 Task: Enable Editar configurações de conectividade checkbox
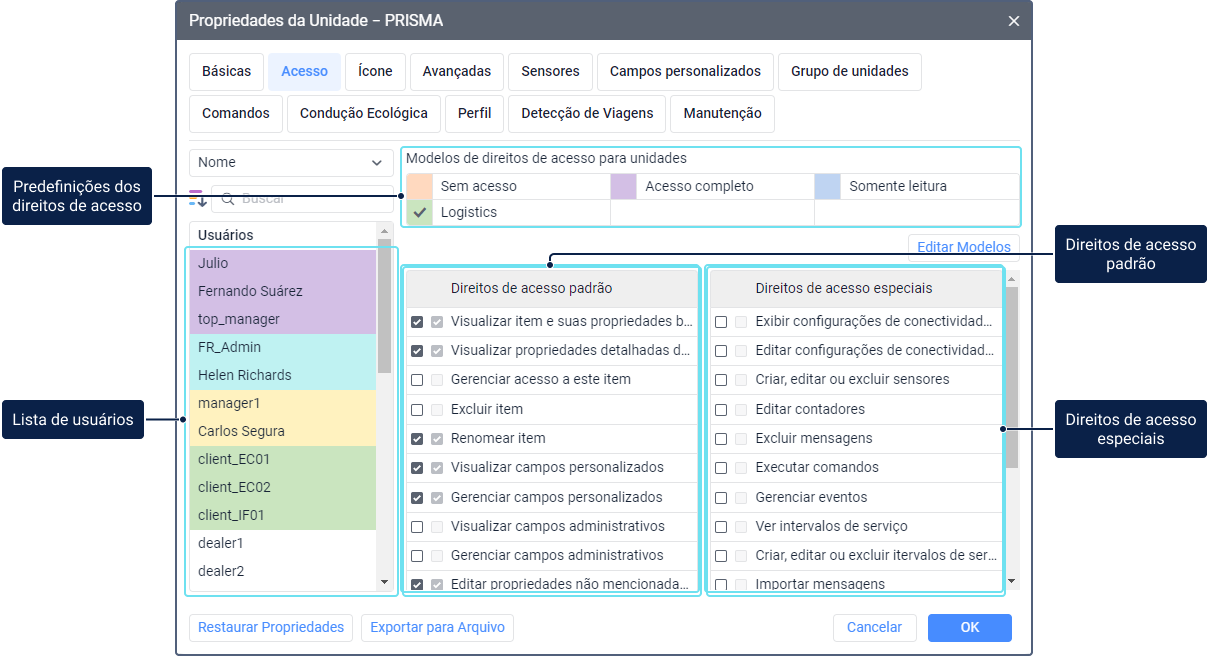click(x=721, y=351)
